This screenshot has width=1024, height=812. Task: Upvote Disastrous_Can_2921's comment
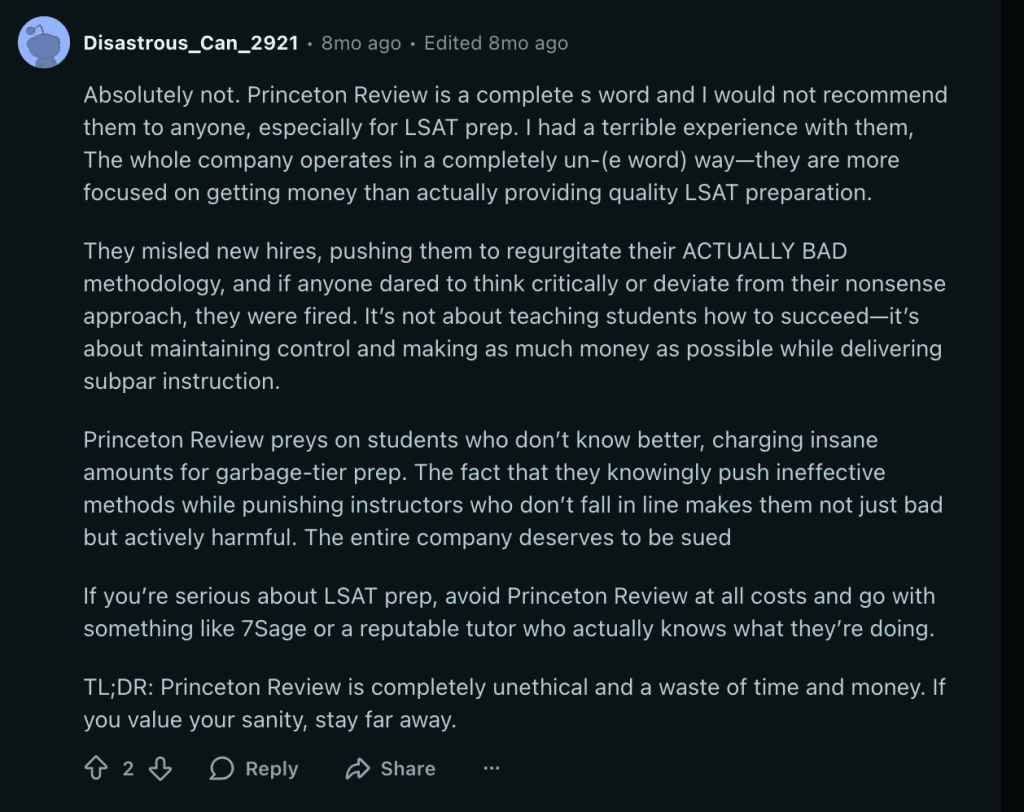pyautogui.click(x=97, y=768)
